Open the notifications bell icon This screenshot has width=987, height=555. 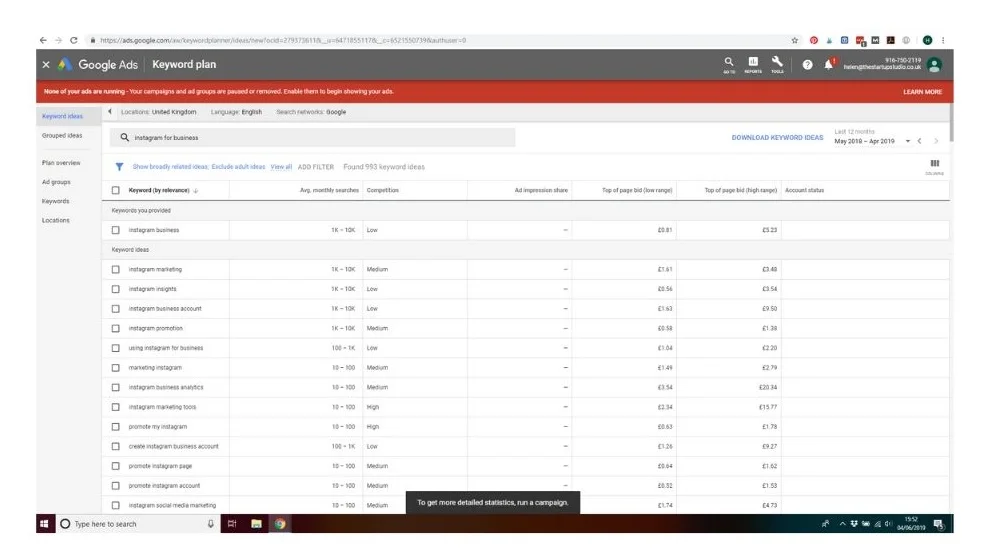pos(829,64)
